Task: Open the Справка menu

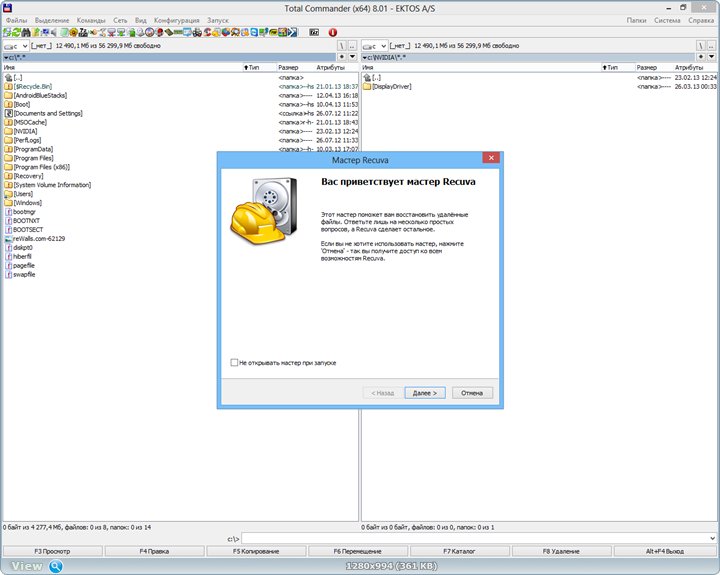Action: tap(701, 20)
